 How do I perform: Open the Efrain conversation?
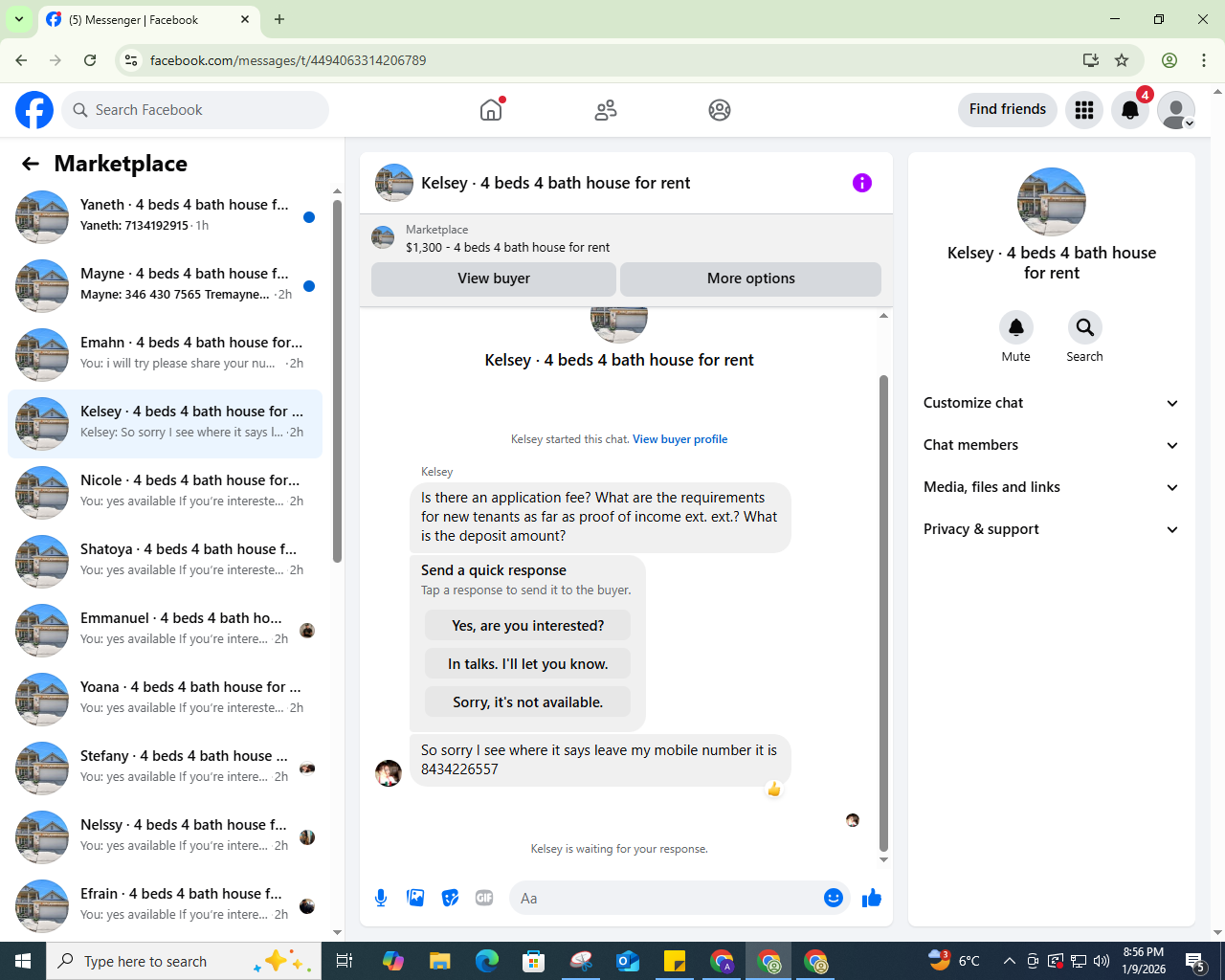tap(165, 906)
